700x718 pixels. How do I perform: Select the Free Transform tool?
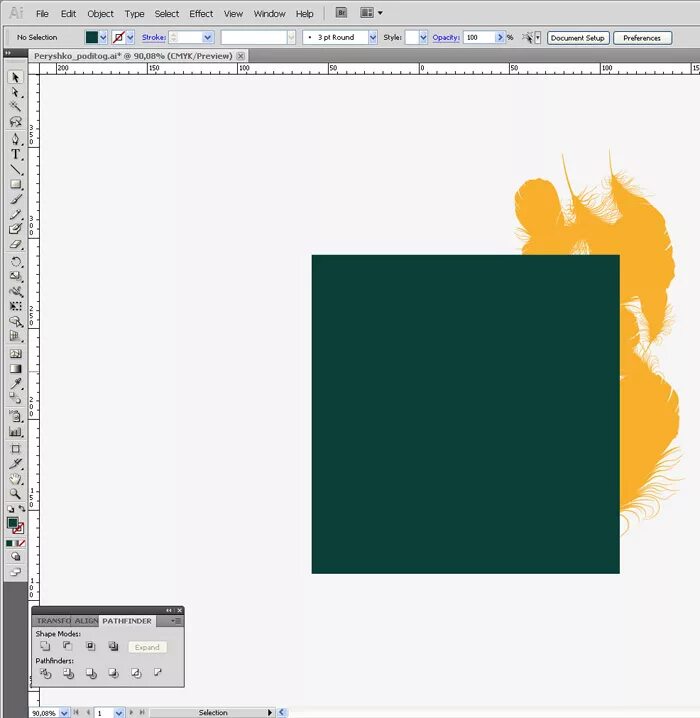(x=15, y=306)
